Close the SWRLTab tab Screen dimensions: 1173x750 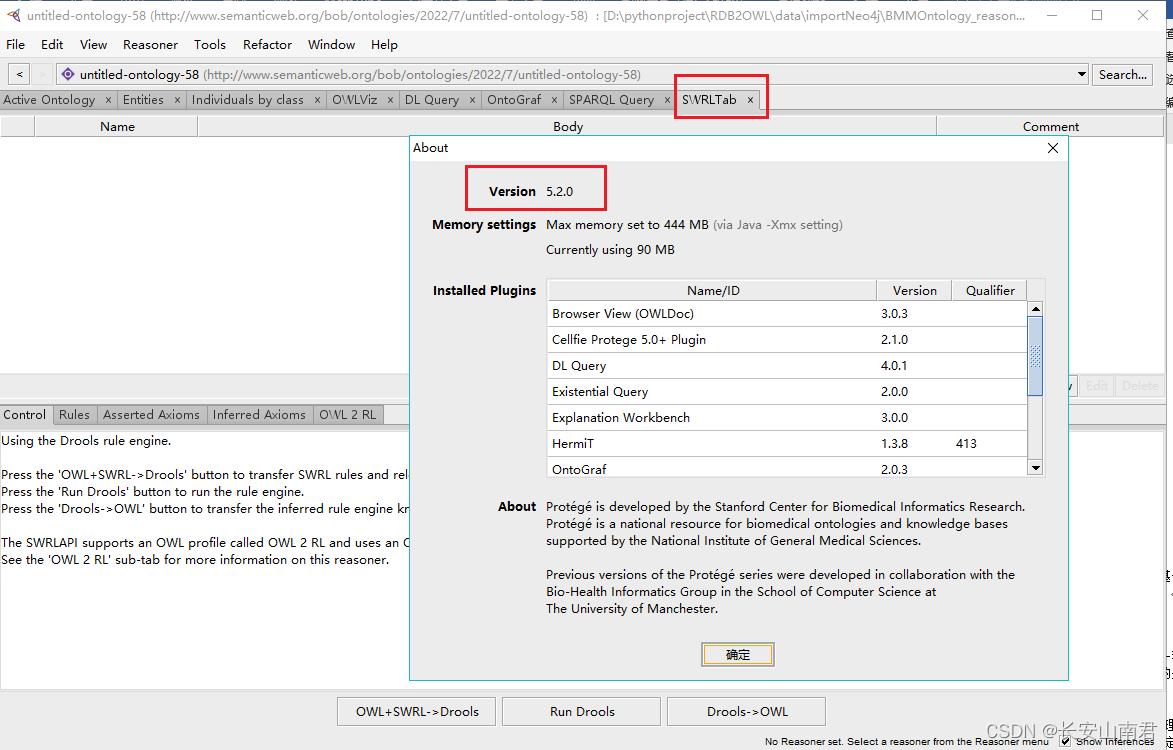click(x=750, y=99)
